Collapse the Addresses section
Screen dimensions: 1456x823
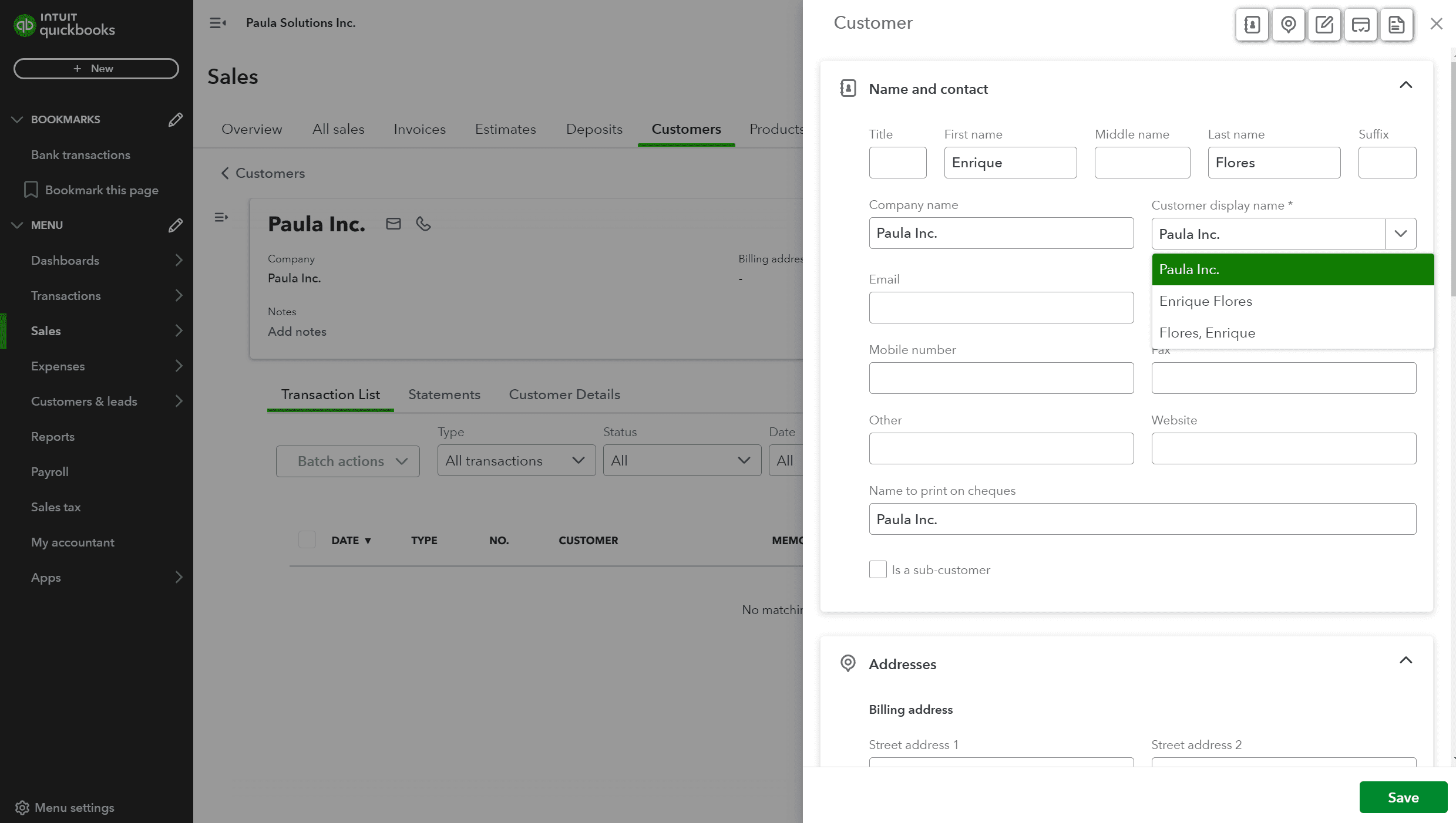pos(1405,661)
